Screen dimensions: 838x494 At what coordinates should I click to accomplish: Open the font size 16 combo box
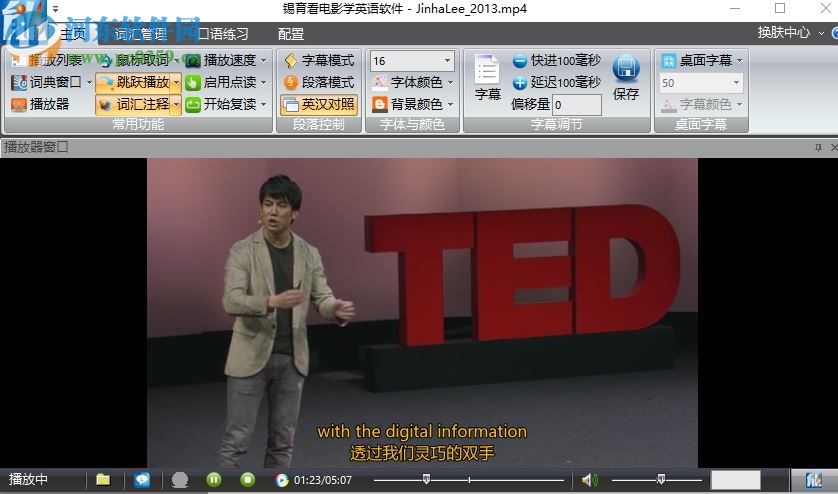tap(412, 60)
